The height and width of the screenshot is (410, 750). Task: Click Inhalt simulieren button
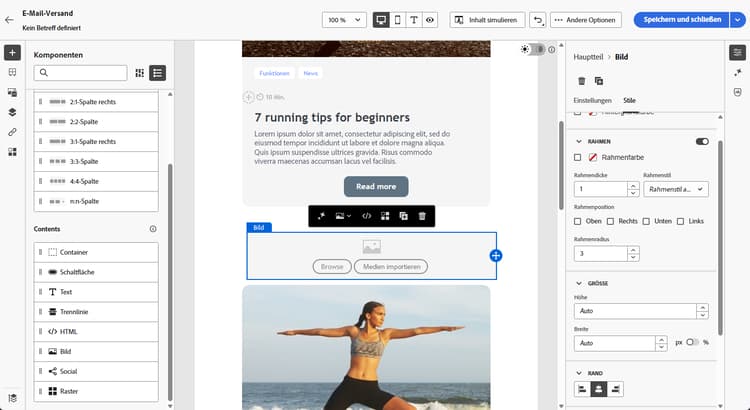pyautogui.click(x=487, y=20)
